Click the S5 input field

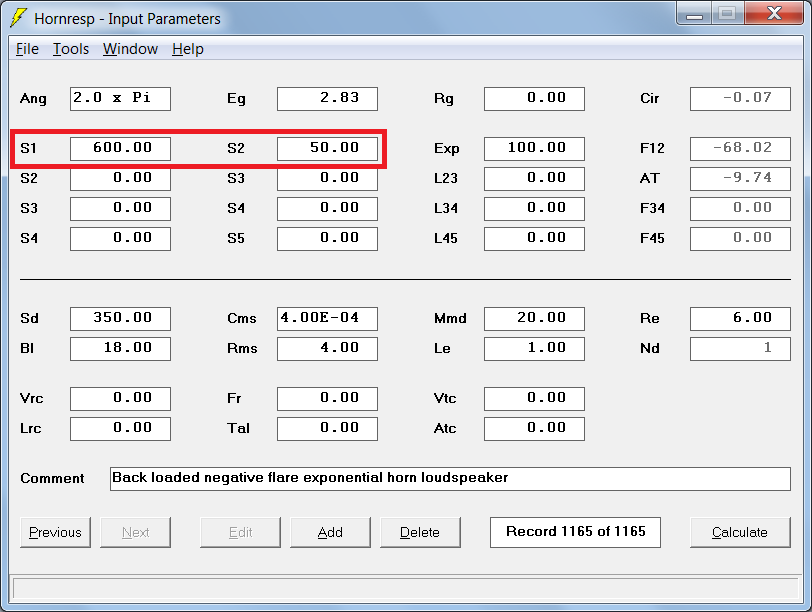click(x=327, y=239)
